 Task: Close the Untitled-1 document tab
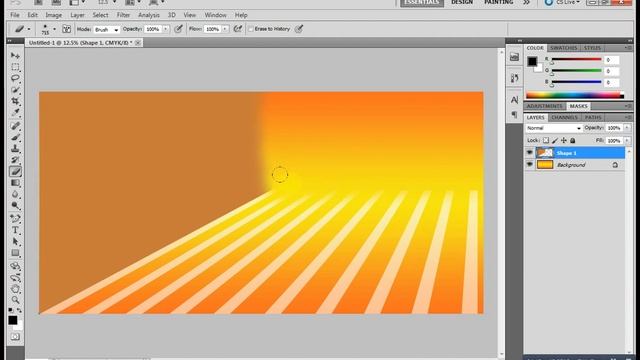138,42
